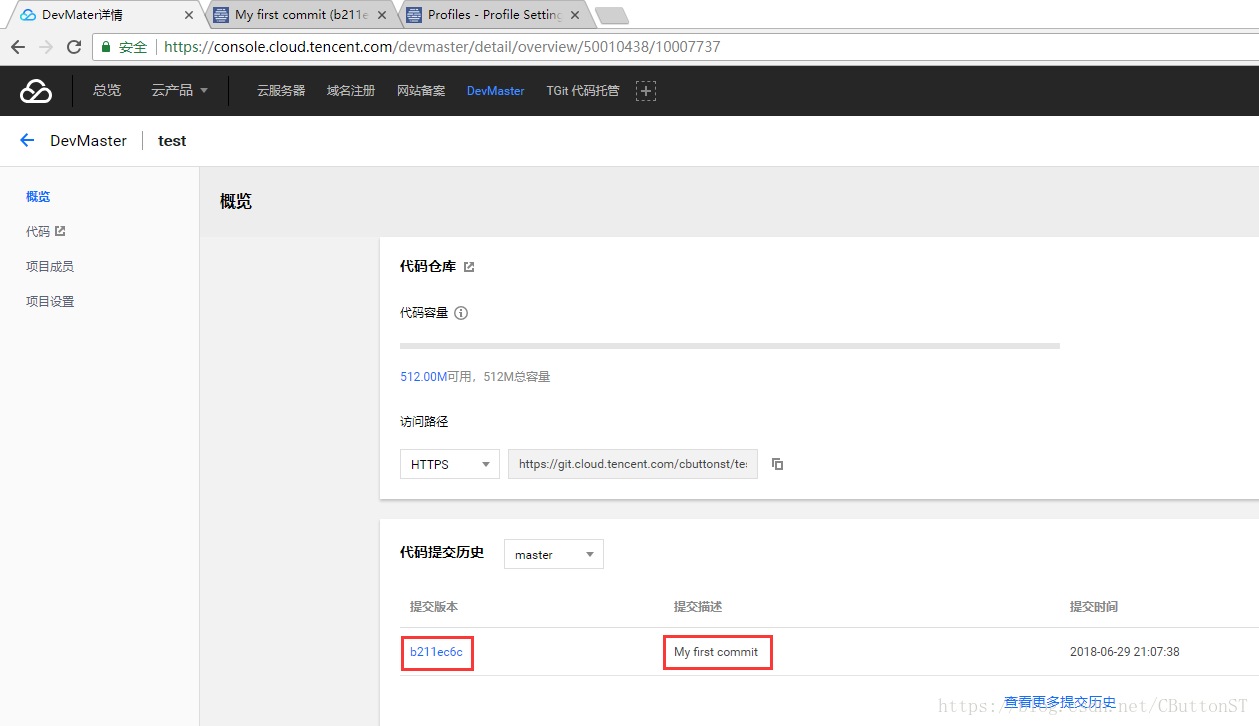1259x726 pixels.
Task: Show 代码容量 info tooltip icon
Action: tap(461, 313)
